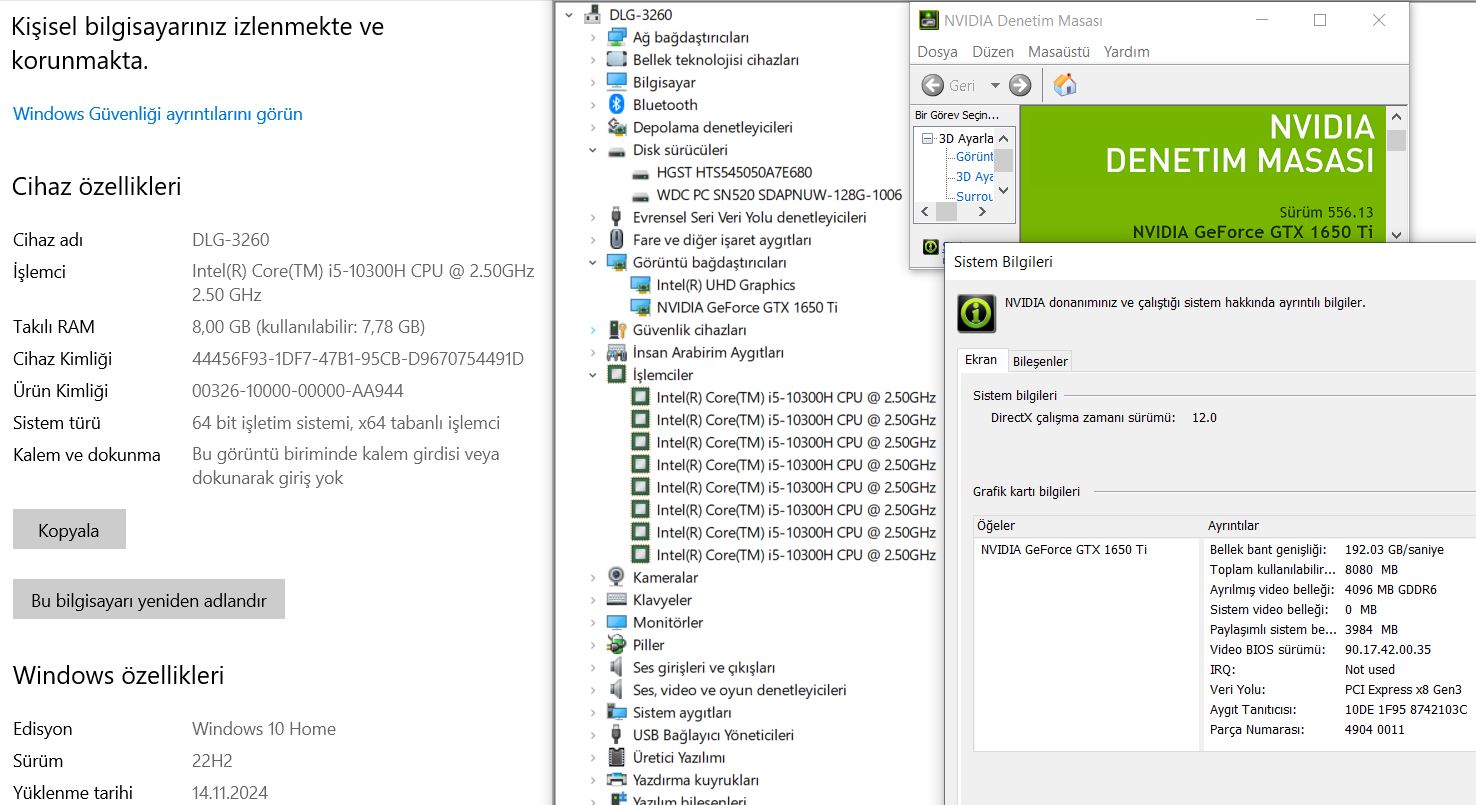Click the Yazdırma kuyrukları printer icon
Image resolution: width=1476 pixels, height=805 pixels.
(x=617, y=780)
